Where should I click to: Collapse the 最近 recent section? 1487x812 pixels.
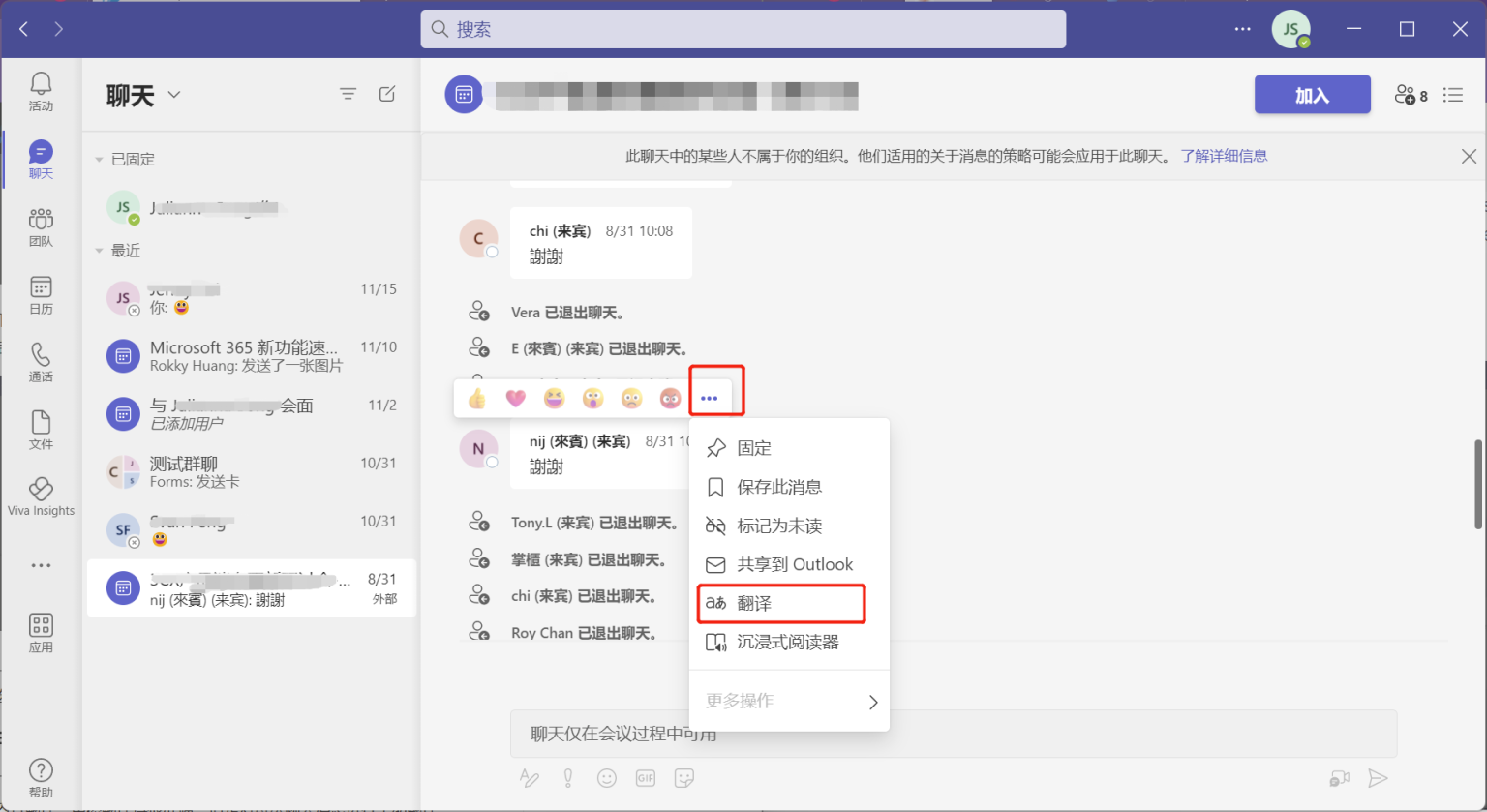tap(99, 251)
